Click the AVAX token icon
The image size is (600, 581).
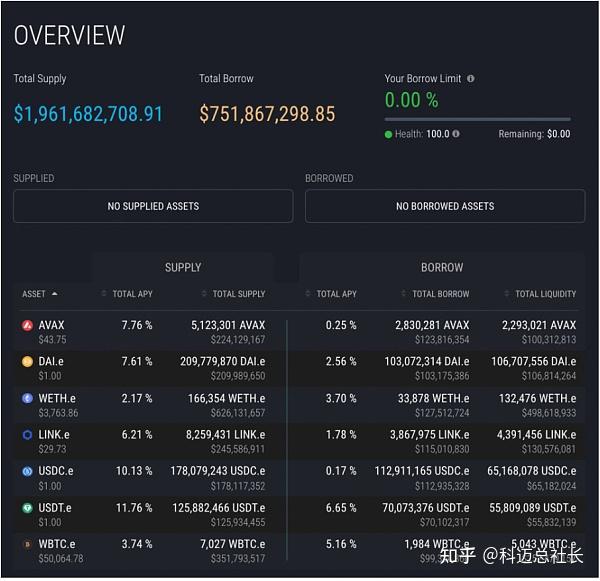coord(27,325)
